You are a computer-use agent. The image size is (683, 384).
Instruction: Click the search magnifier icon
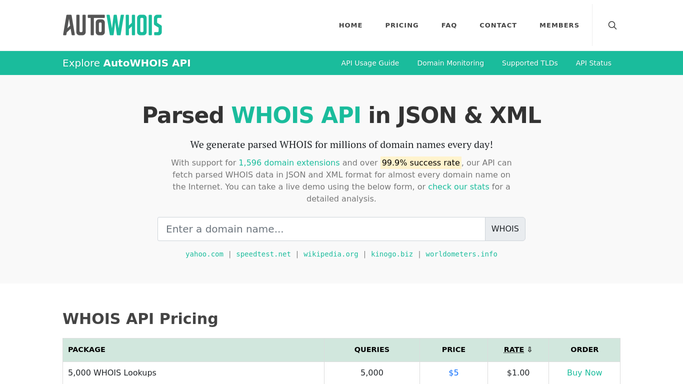(612, 25)
